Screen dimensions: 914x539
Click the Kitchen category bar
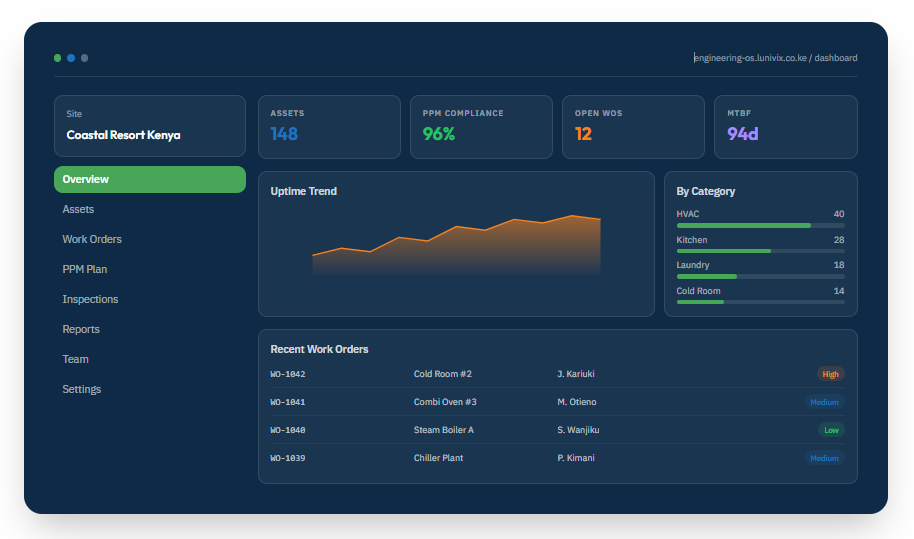[761, 251]
